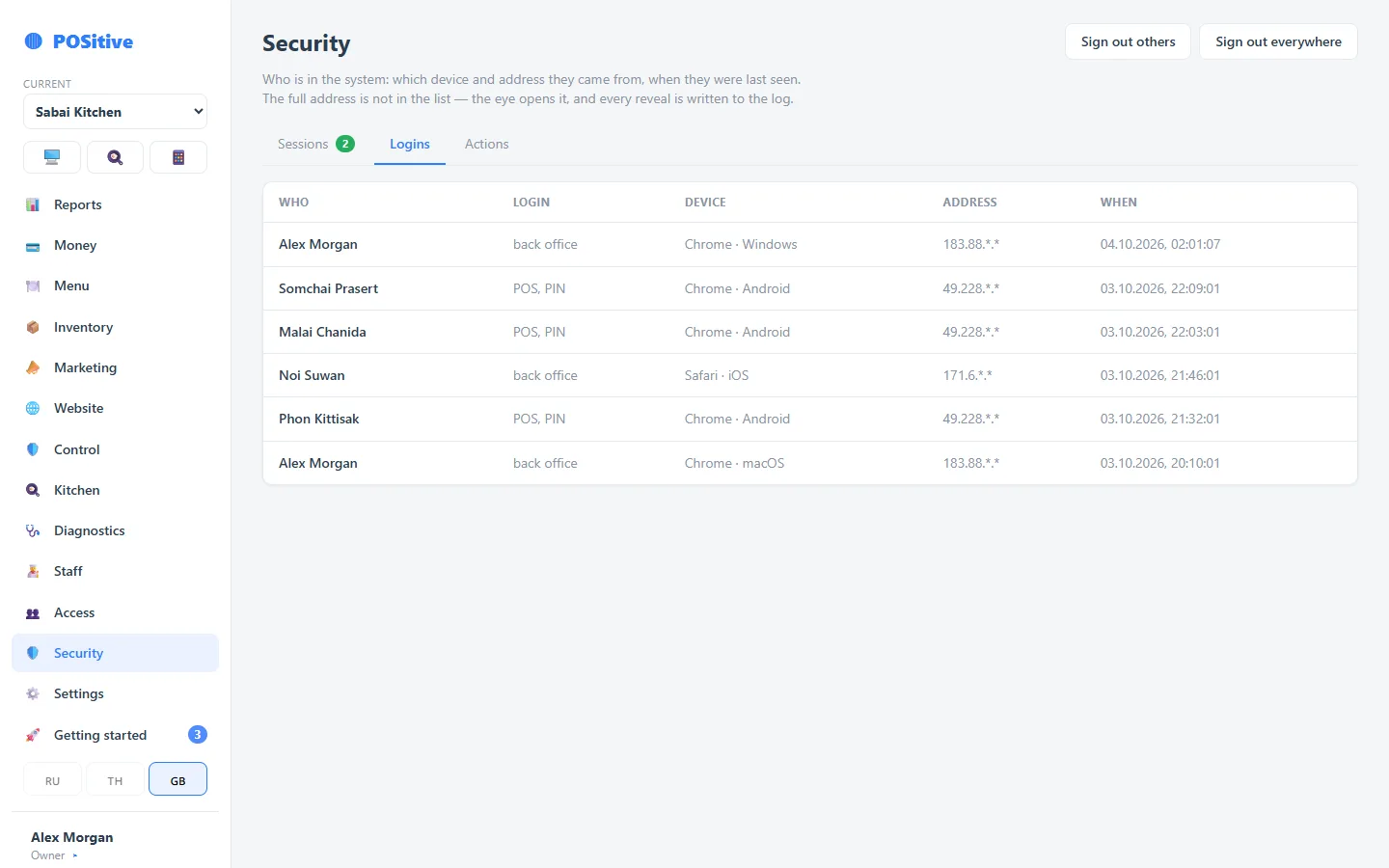Select the GB language option
The height and width of the screenshot is (868, 1389).
[x=177, y=779]
